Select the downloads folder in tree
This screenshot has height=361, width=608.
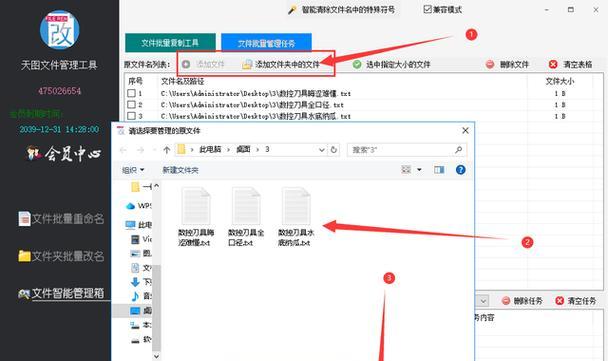coord(141,282)
